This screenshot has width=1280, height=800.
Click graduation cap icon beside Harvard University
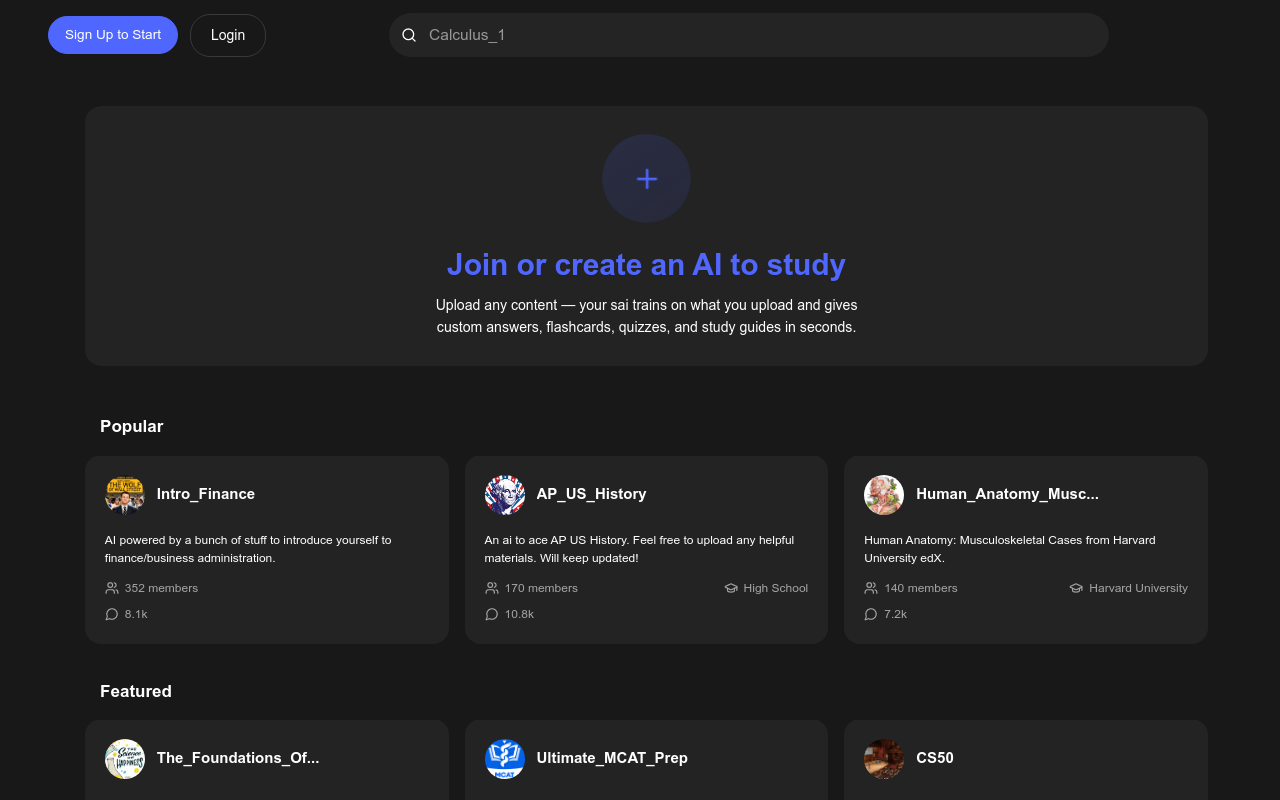click(1076, 588)
